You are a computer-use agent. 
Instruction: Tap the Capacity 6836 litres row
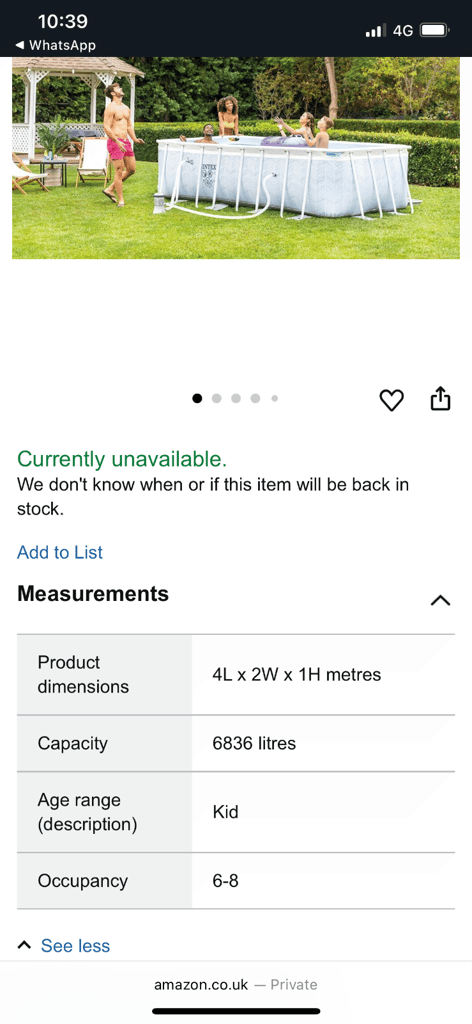point(236,743)
